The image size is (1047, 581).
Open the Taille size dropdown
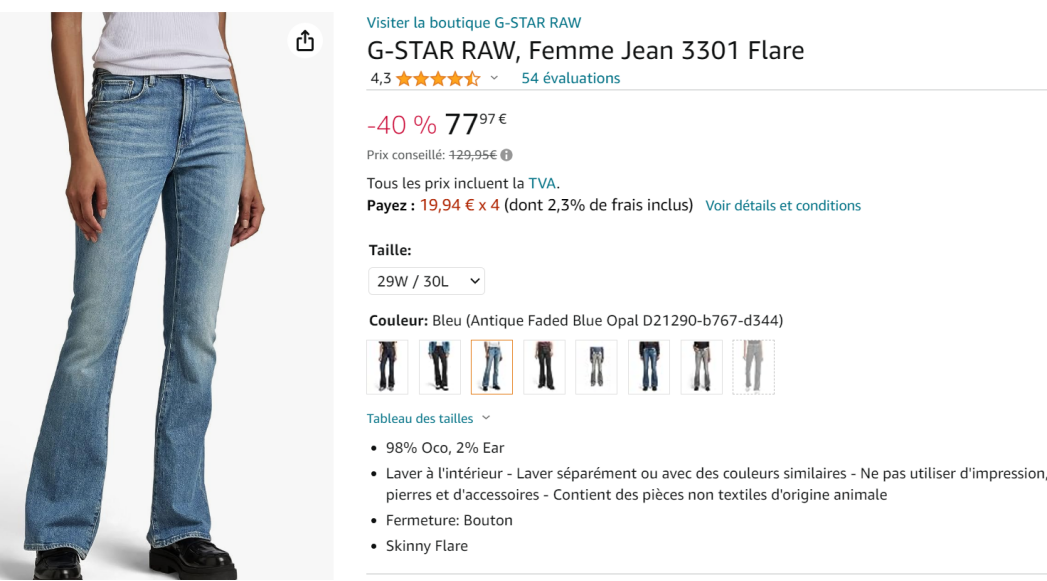(426, 281)
